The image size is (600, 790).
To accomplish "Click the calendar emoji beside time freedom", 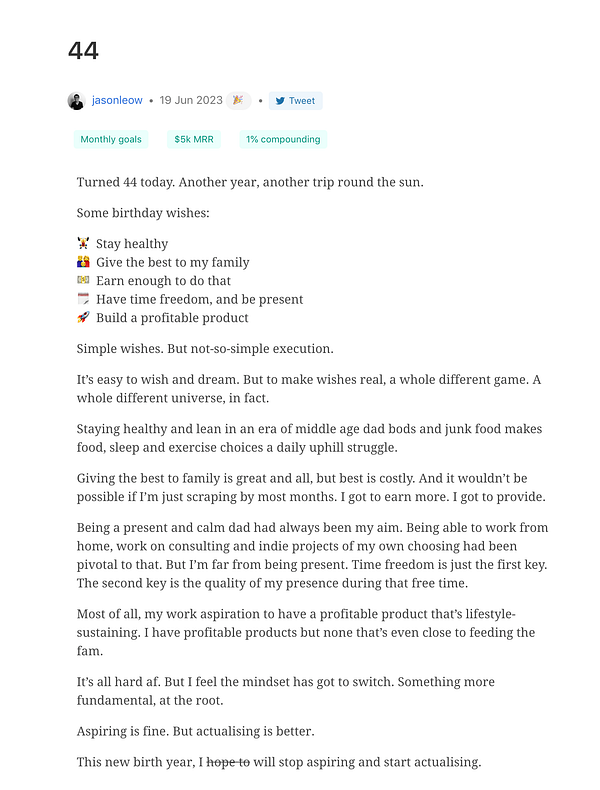I will point(83,299).
